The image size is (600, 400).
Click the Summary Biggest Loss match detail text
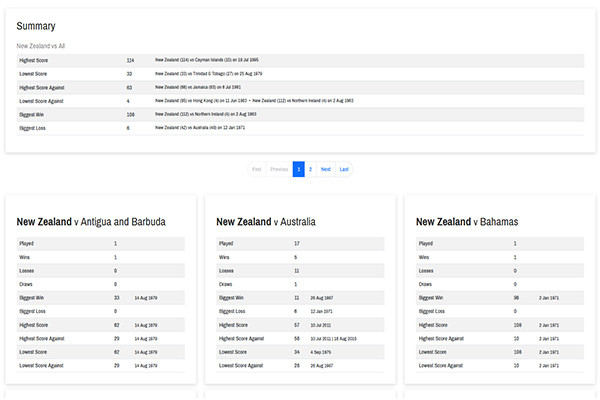[x=200, y=127]
